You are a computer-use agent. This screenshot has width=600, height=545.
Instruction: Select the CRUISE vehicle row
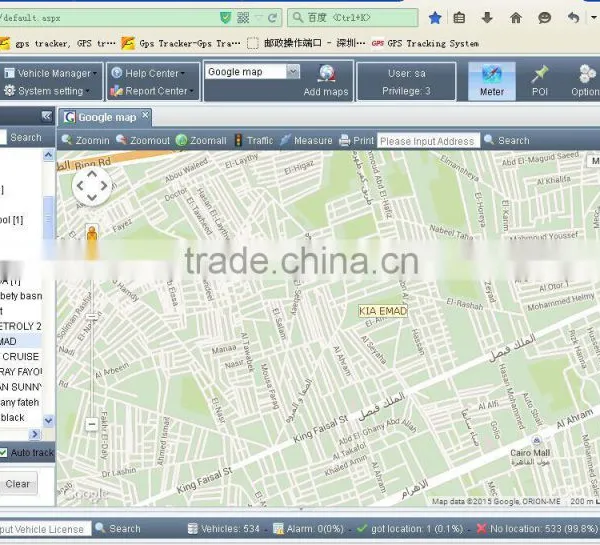(21, 356)
